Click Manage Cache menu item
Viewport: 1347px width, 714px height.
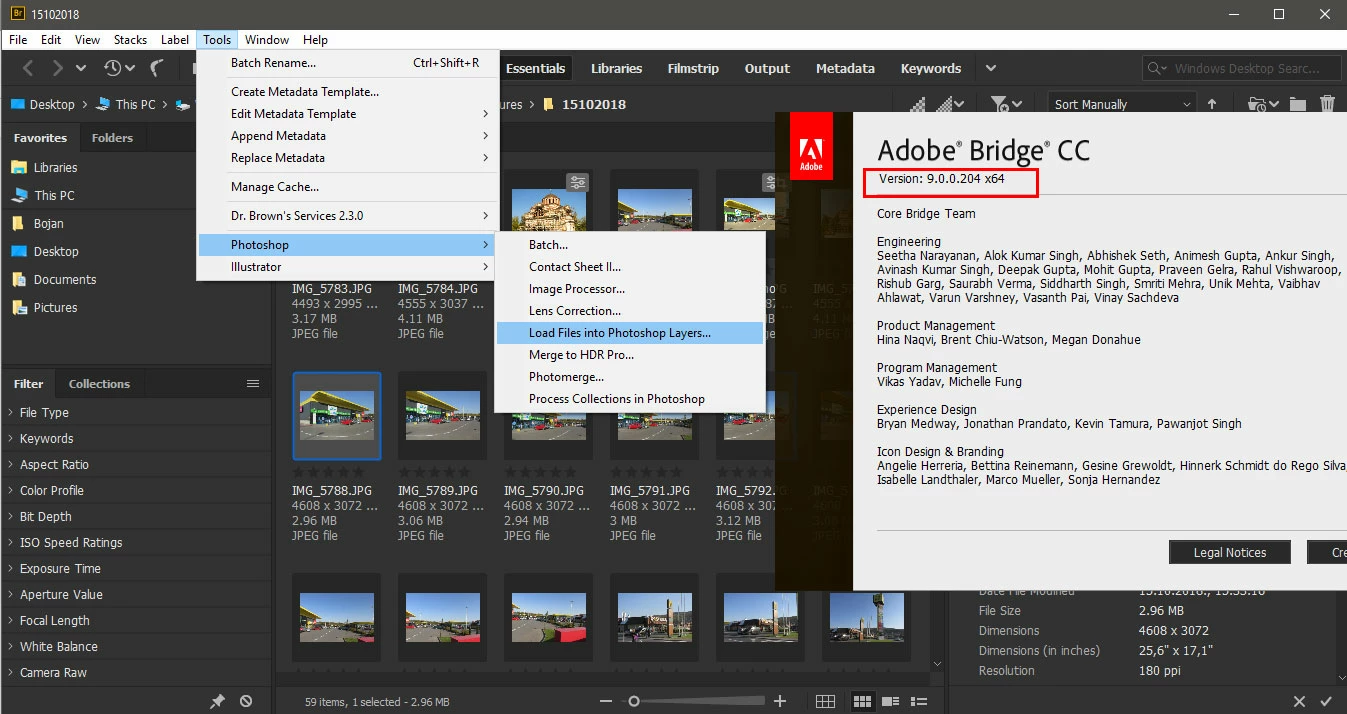point(347,187)
